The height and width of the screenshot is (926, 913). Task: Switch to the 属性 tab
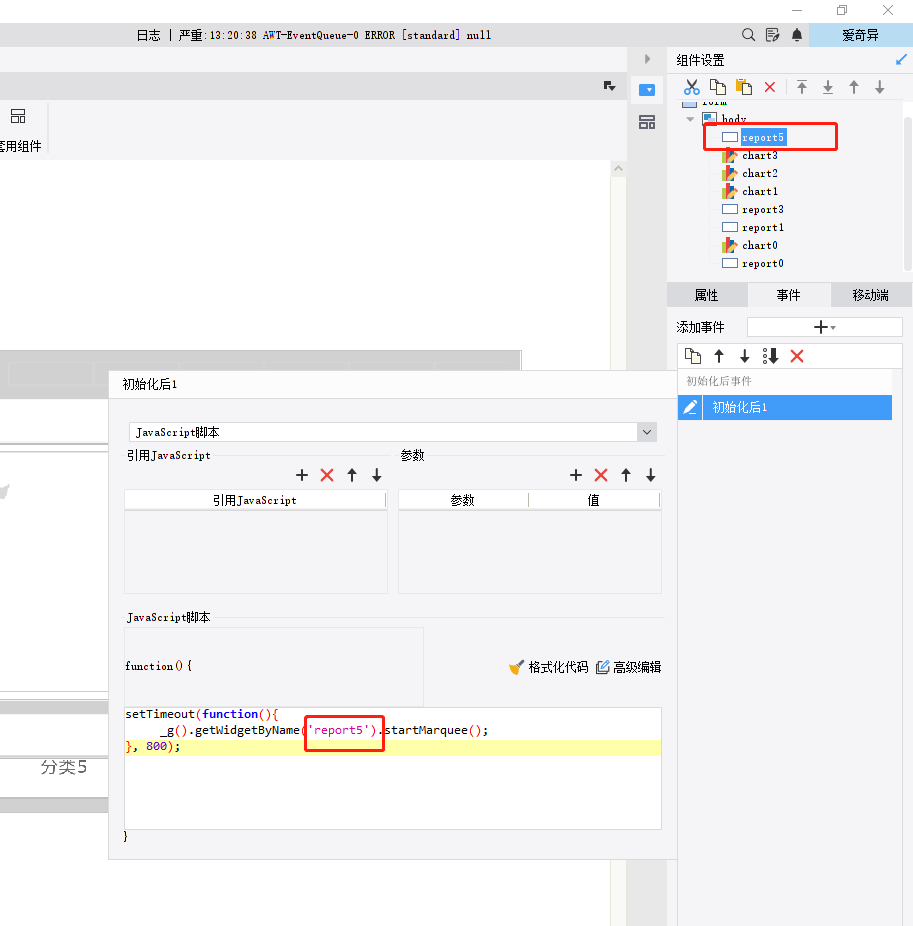pyautogui.click(x=707, y=295)
